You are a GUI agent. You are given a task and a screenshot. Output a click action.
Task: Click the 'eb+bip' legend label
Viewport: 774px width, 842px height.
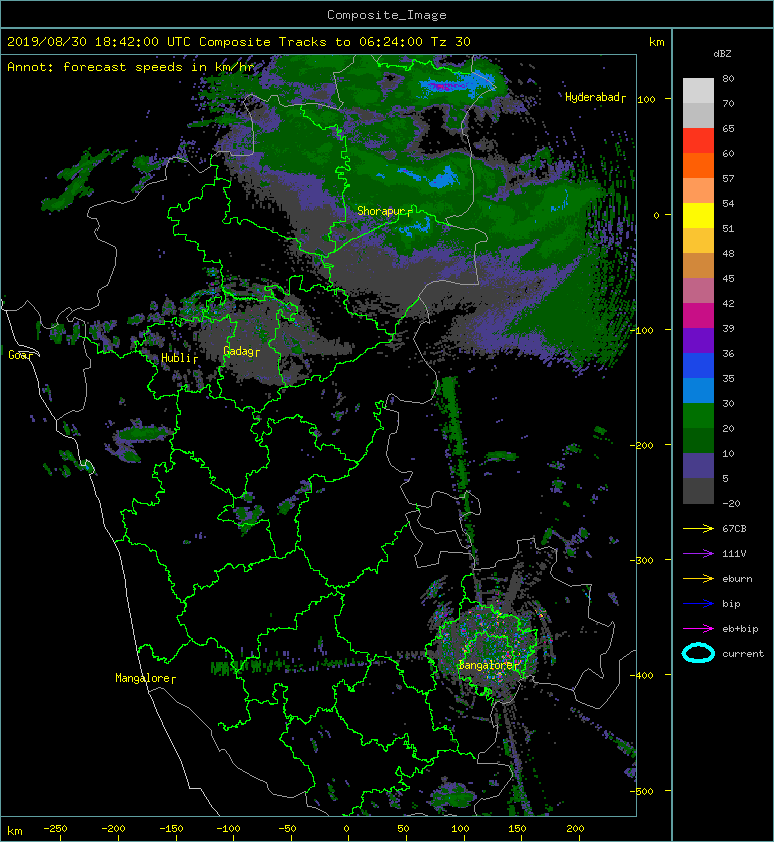pos(741,629)
